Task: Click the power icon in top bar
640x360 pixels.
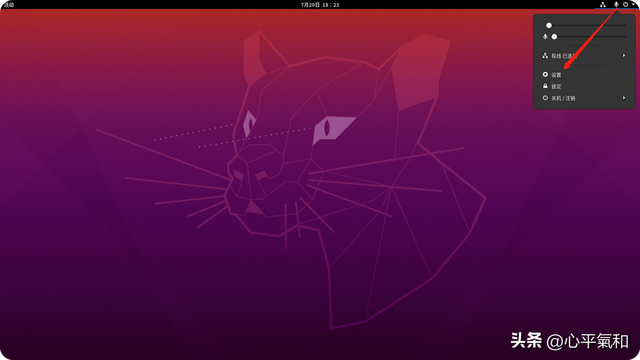Action: point(625,4)
